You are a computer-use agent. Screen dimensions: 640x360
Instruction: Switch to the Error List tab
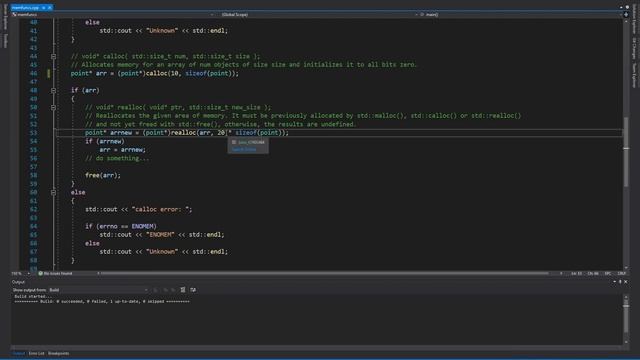point(36,353)
